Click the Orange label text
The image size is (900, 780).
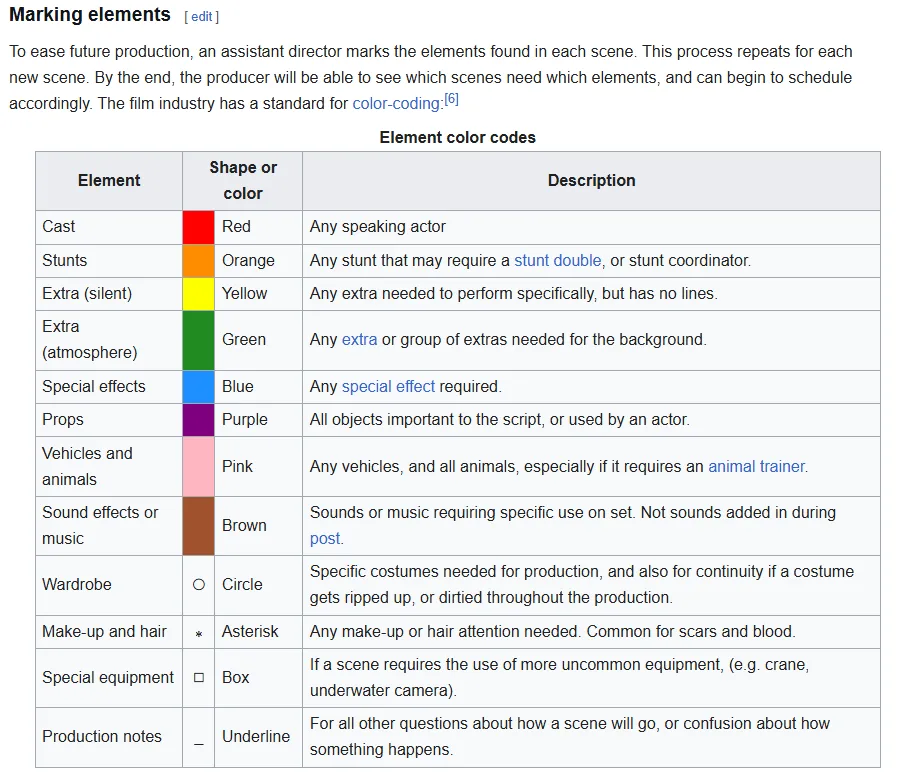click(249, 261)
